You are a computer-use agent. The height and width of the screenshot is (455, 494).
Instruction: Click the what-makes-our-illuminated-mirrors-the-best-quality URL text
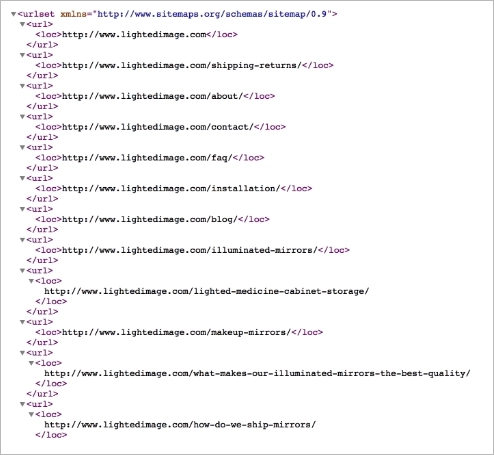257,373
